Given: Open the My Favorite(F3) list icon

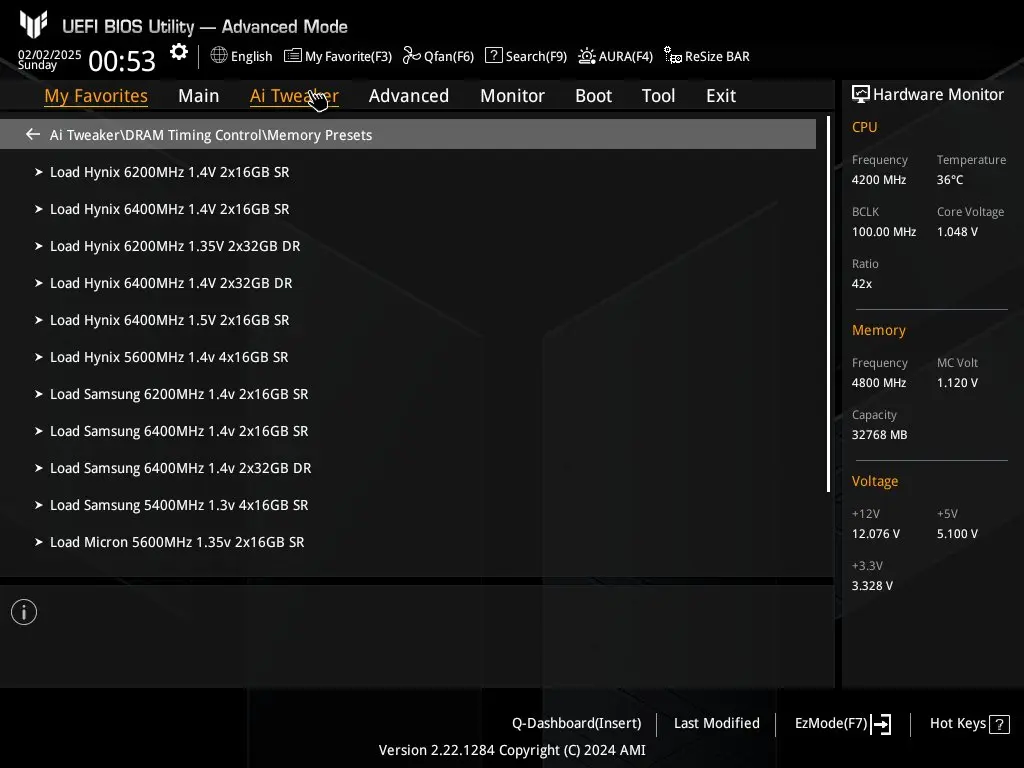Looking at the screenshot, I should [293, 56].
